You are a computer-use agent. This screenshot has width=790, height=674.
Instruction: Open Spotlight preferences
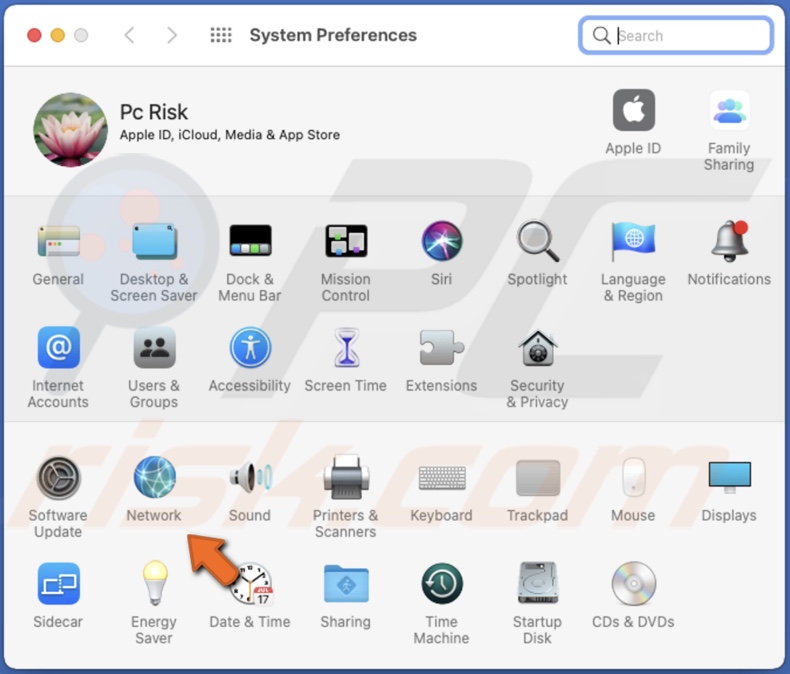click(538, 241)
